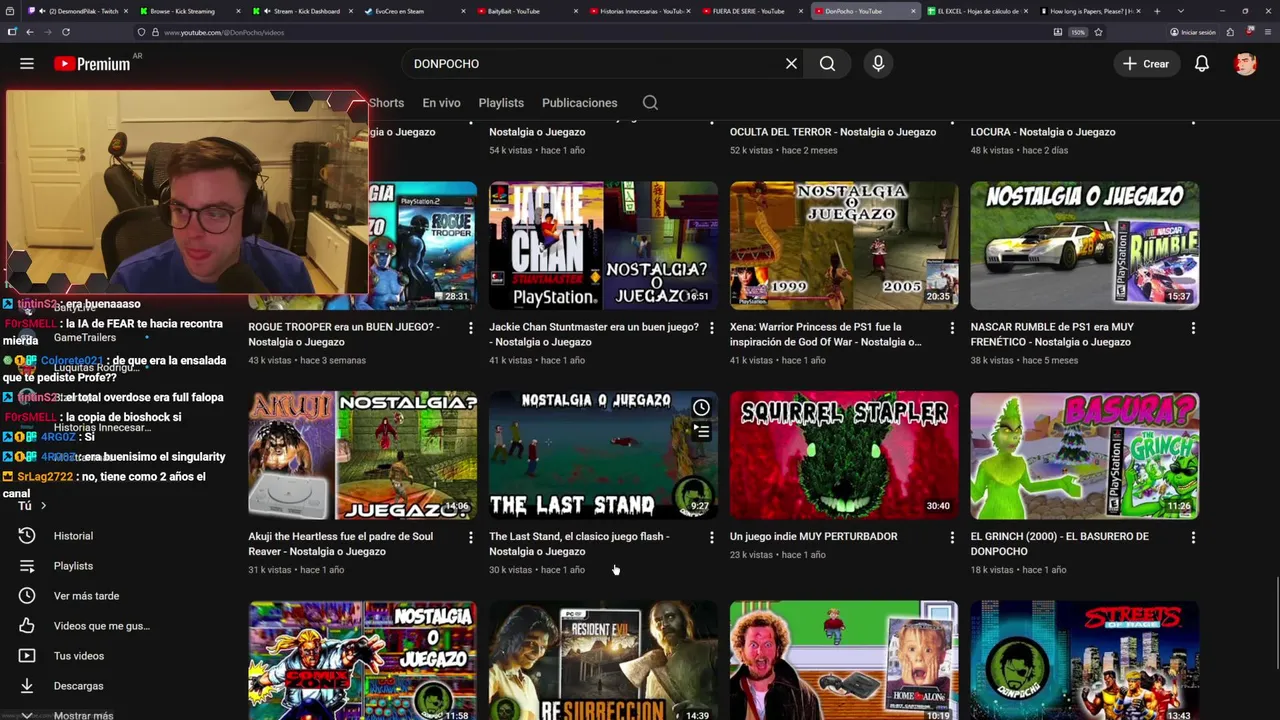Open Akuji the Heartless video title
This screenshot has width=1280, height=720.
[340, 544]
